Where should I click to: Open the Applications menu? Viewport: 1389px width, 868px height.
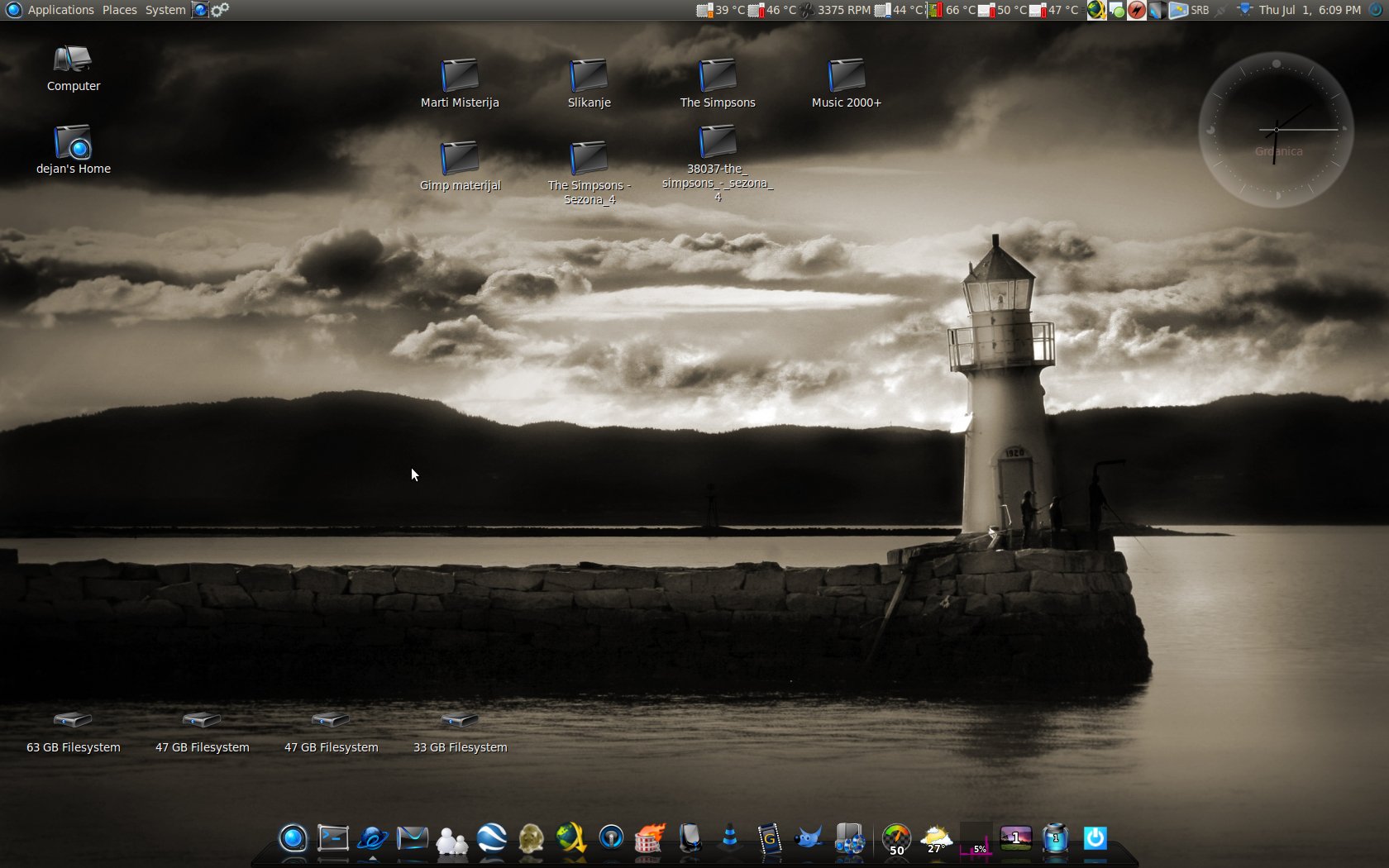point(60,10)
